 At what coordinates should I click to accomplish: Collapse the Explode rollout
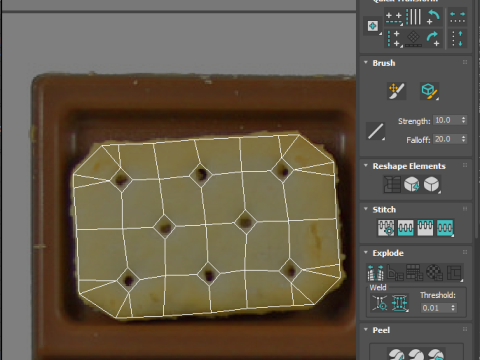click(x=366, y=253)
